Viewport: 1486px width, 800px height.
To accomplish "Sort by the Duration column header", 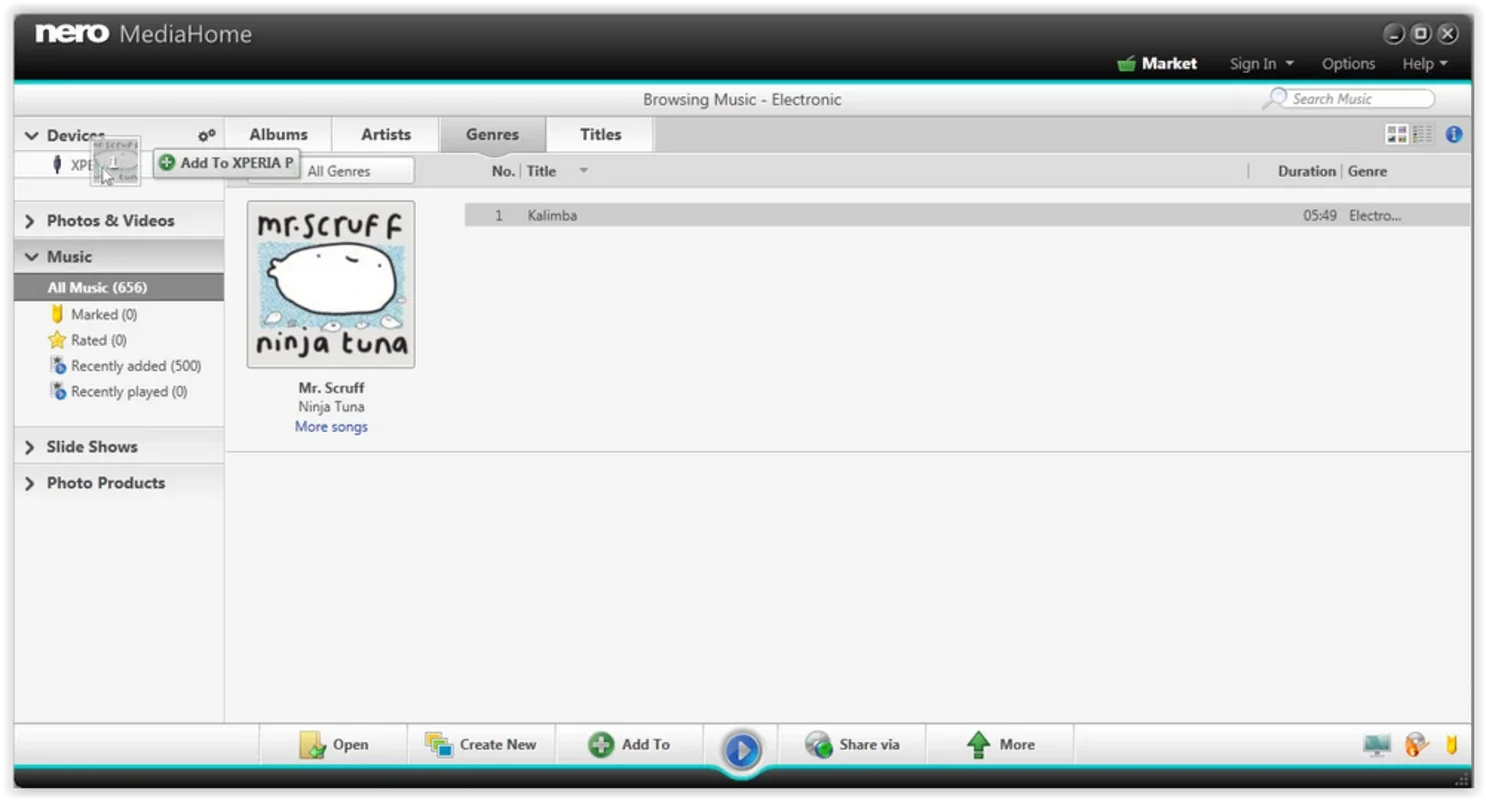I will [1306, 171].
